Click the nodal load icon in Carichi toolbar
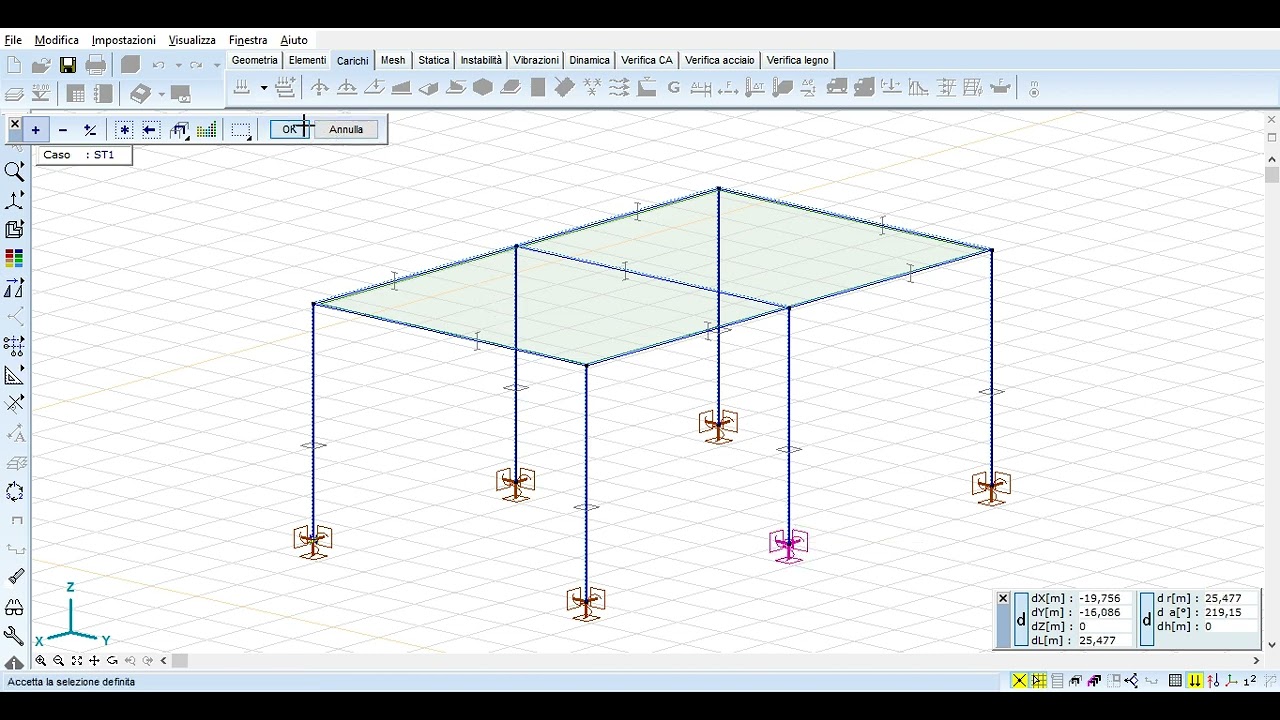The height and width of the screenshot is (720, 1280). tap(320, 88)
